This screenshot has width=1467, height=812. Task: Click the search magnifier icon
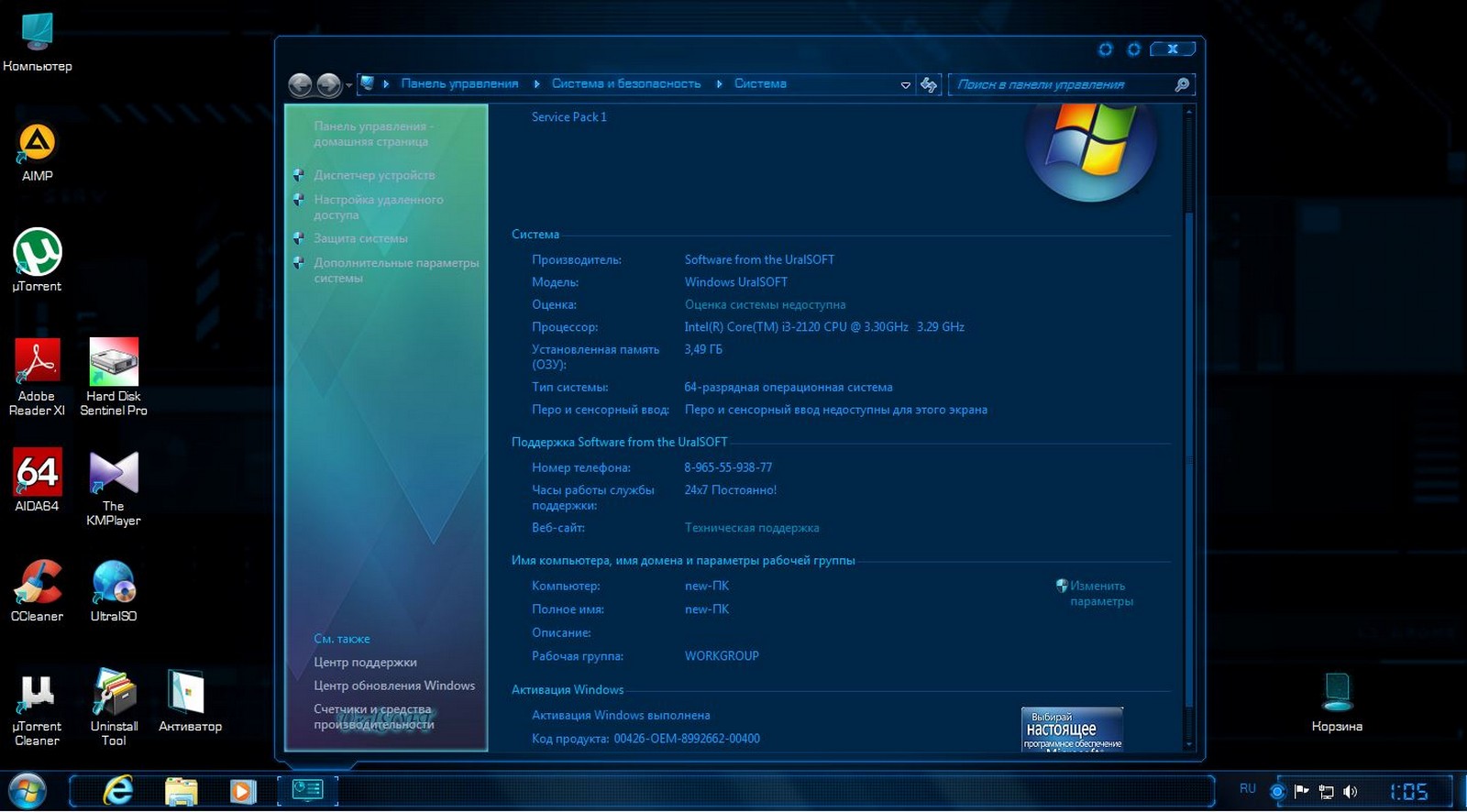pyautogui.click(x=1182, y=84)
